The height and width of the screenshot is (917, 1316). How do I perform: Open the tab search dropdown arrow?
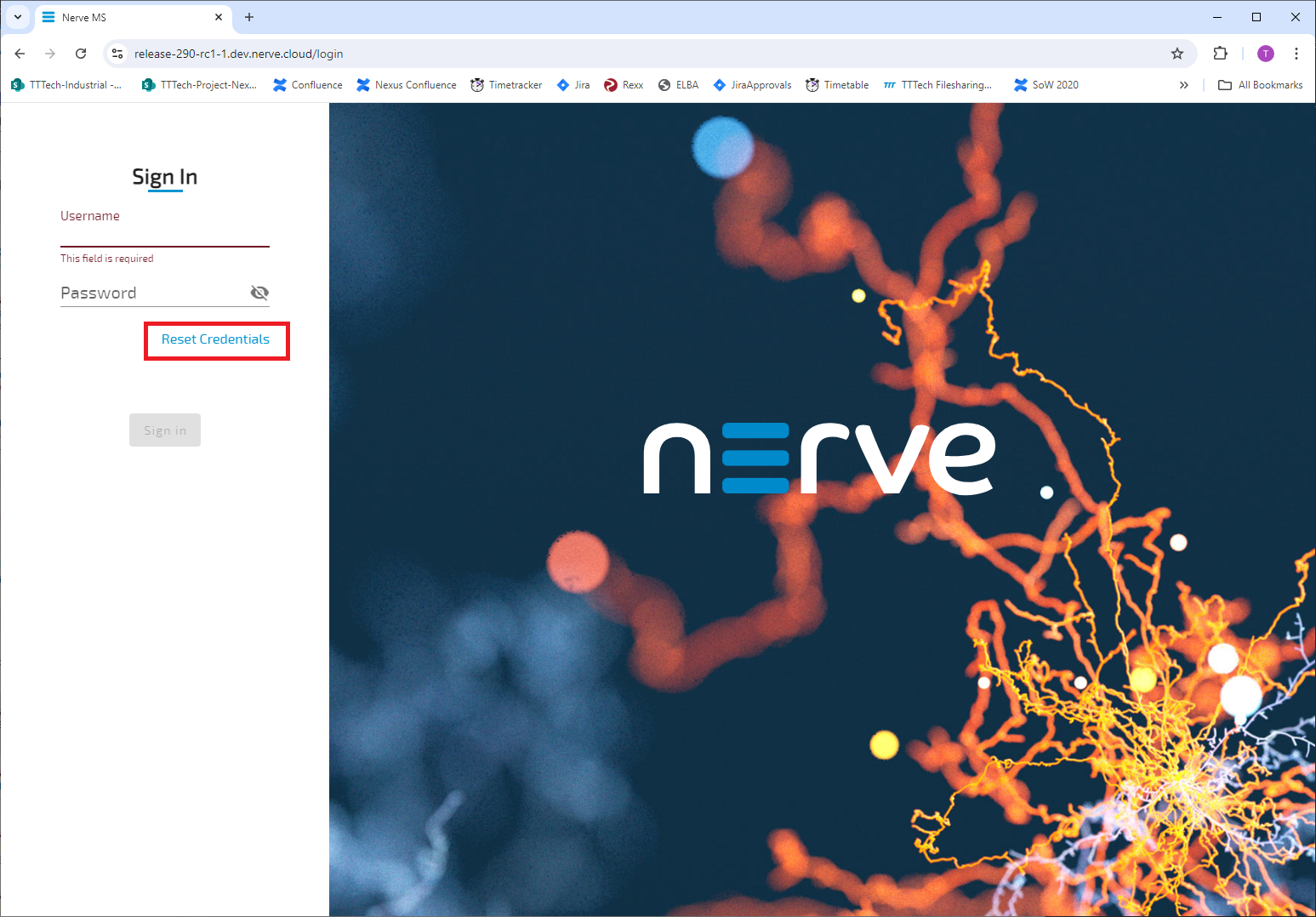tap(17, 17)
